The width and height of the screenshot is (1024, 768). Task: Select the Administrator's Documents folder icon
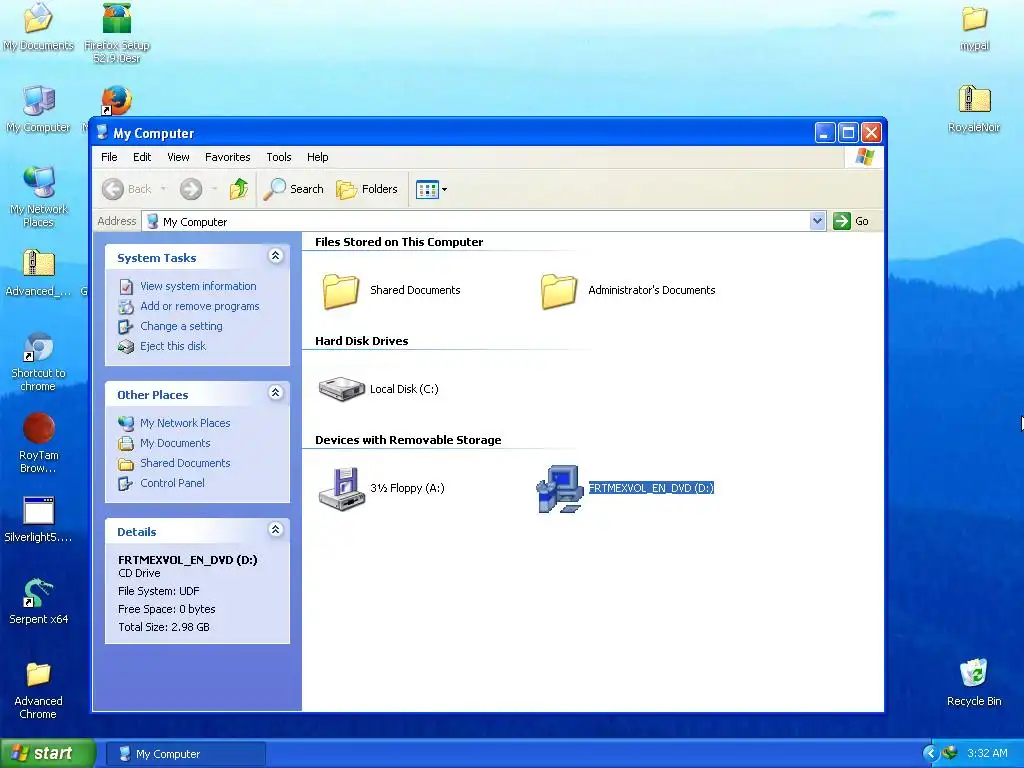559,291
